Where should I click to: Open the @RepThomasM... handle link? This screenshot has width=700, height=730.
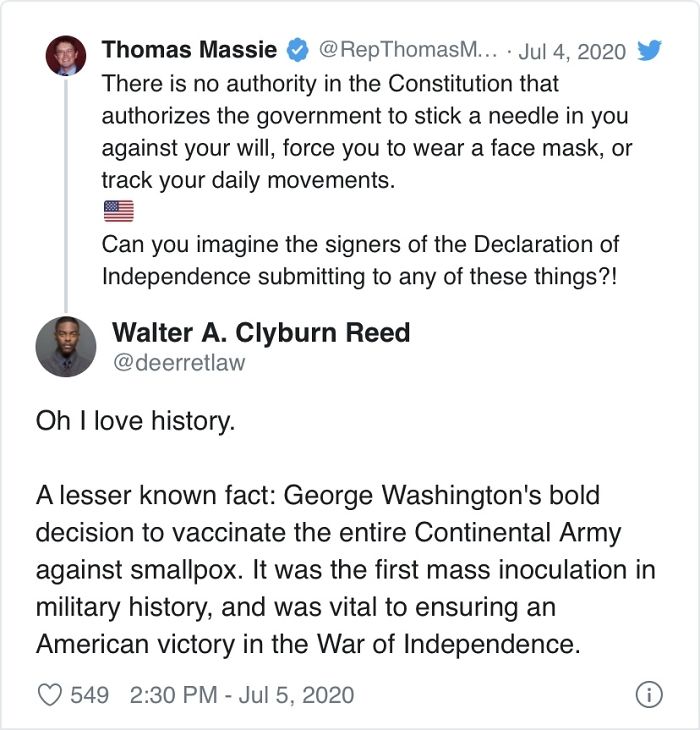tap(408, 49)
